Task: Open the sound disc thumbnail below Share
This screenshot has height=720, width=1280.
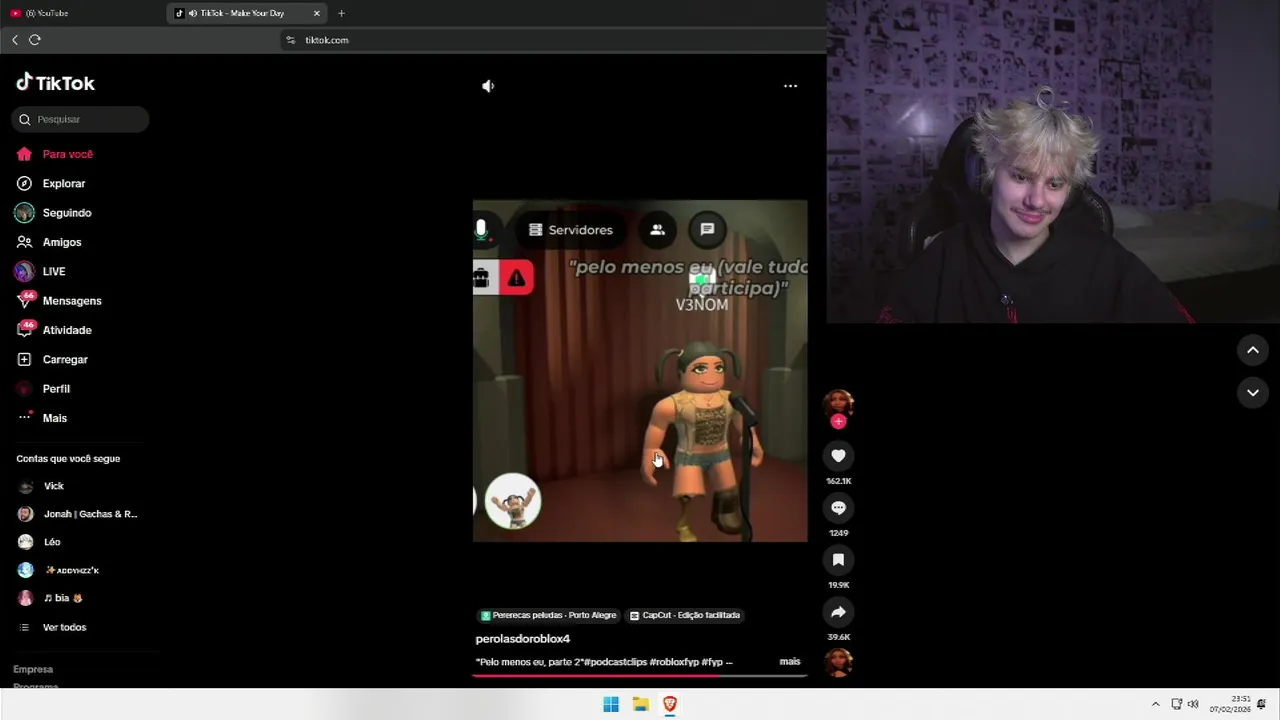Action: pyautogui.click(x=838, y=662)
